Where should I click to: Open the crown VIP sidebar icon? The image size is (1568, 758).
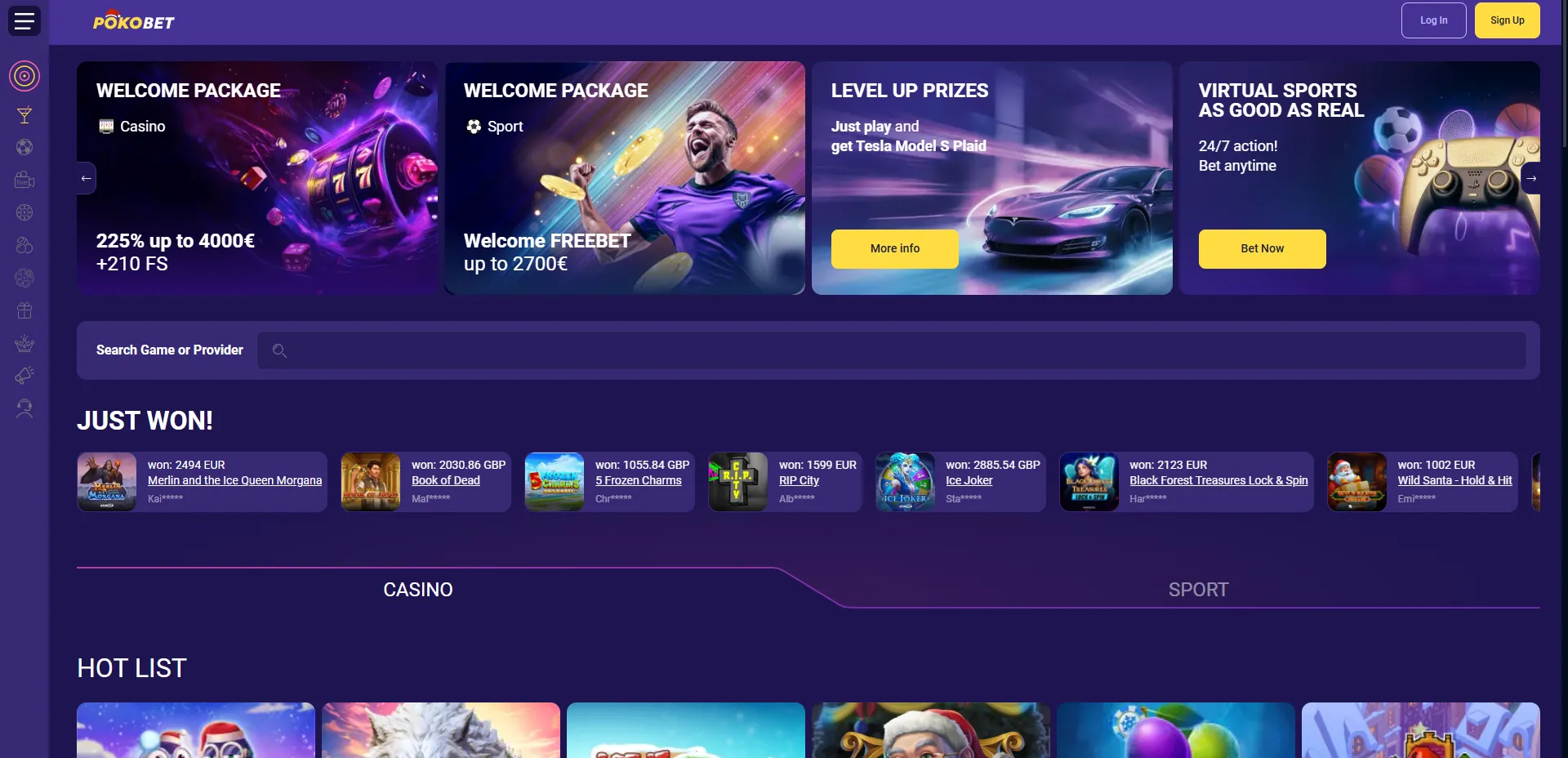pos(24,343)
